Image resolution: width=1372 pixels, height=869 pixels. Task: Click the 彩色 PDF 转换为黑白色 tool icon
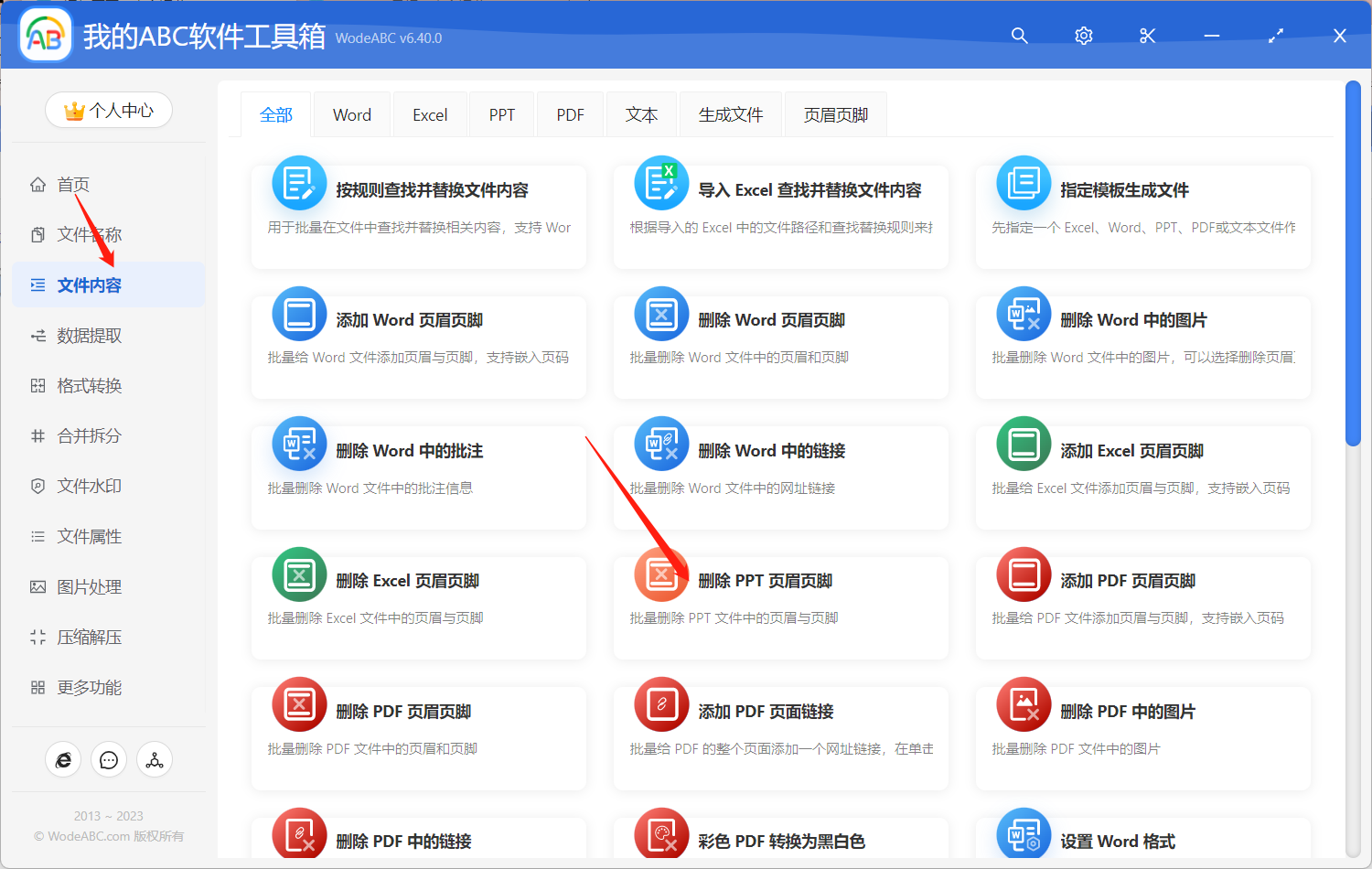tap(661, 834)
